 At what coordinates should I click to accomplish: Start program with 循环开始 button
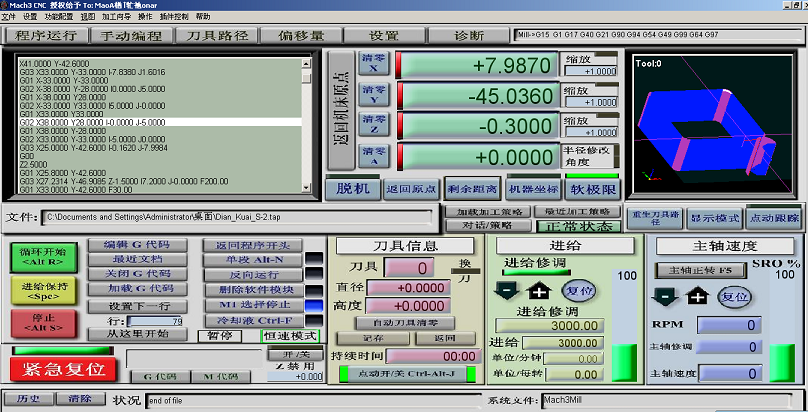coord(43,257)
